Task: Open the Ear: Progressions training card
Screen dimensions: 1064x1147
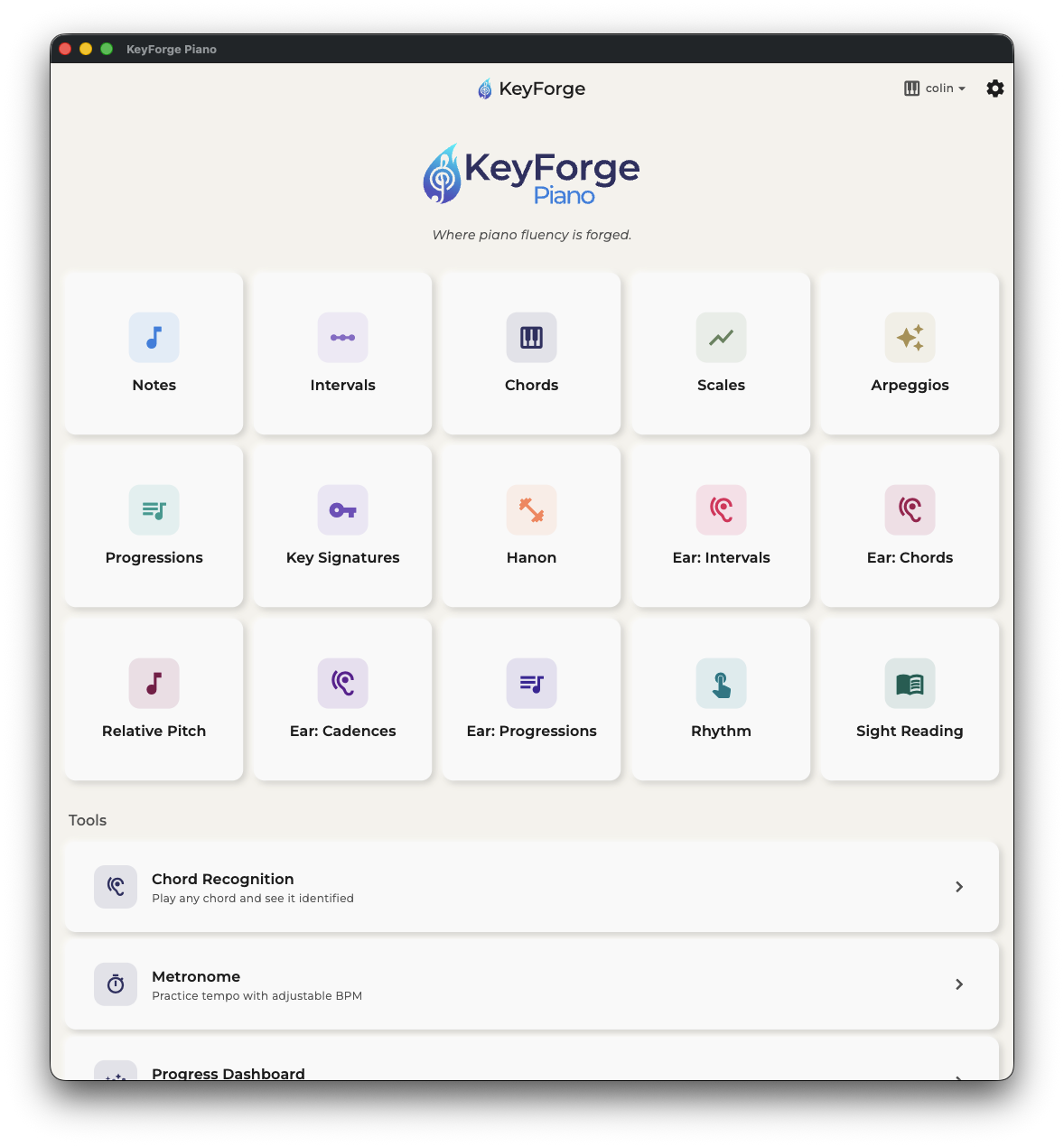Action: [531, 700]
